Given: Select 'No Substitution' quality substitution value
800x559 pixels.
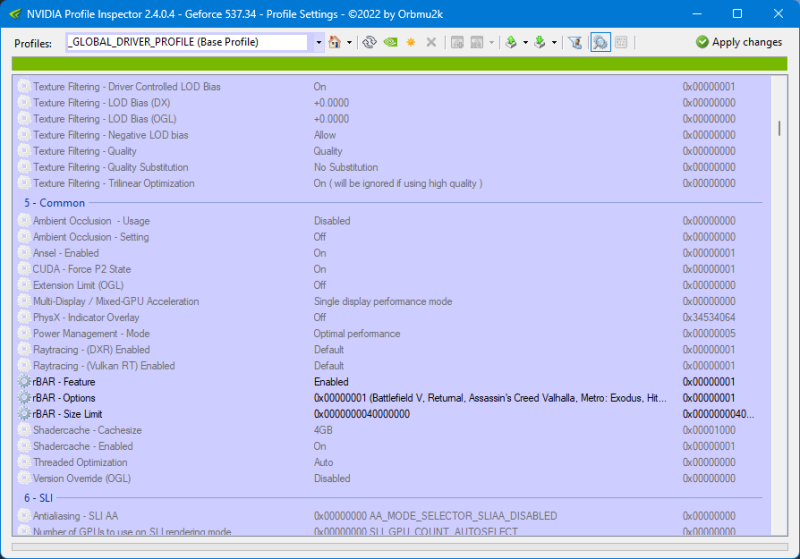Looking at the screenshot, I should (x=346, y=167).
